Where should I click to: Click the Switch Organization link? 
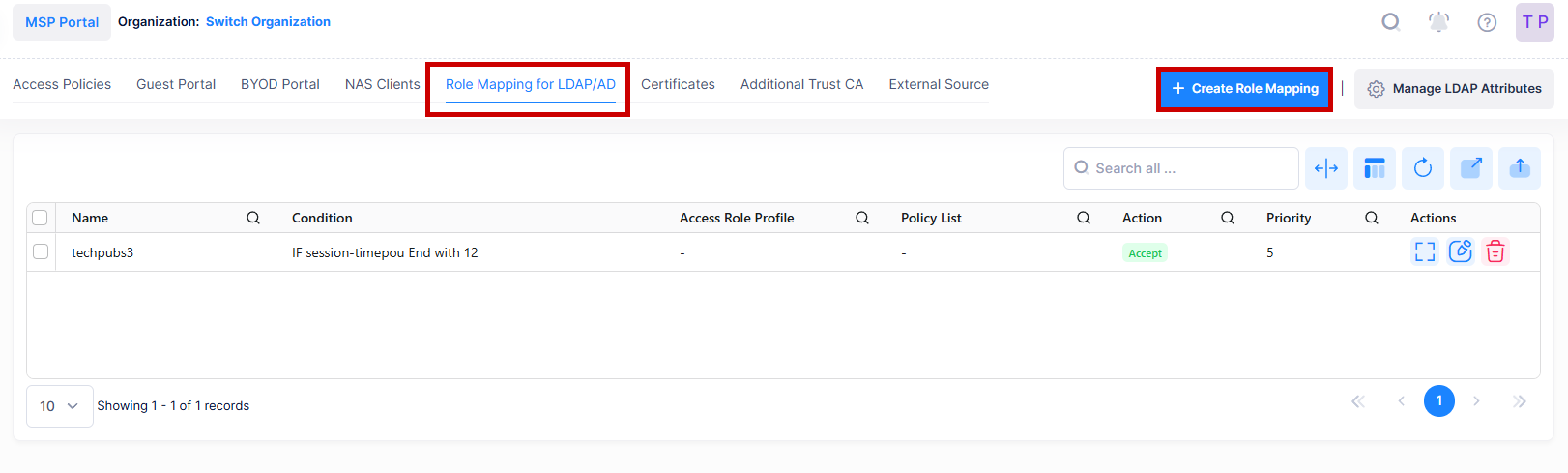pyautogui.click(x=268, y=21)
